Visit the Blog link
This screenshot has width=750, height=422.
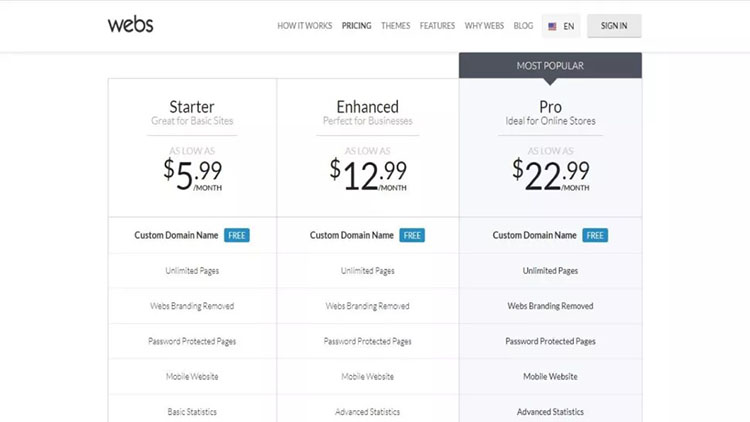coord(523,26)
